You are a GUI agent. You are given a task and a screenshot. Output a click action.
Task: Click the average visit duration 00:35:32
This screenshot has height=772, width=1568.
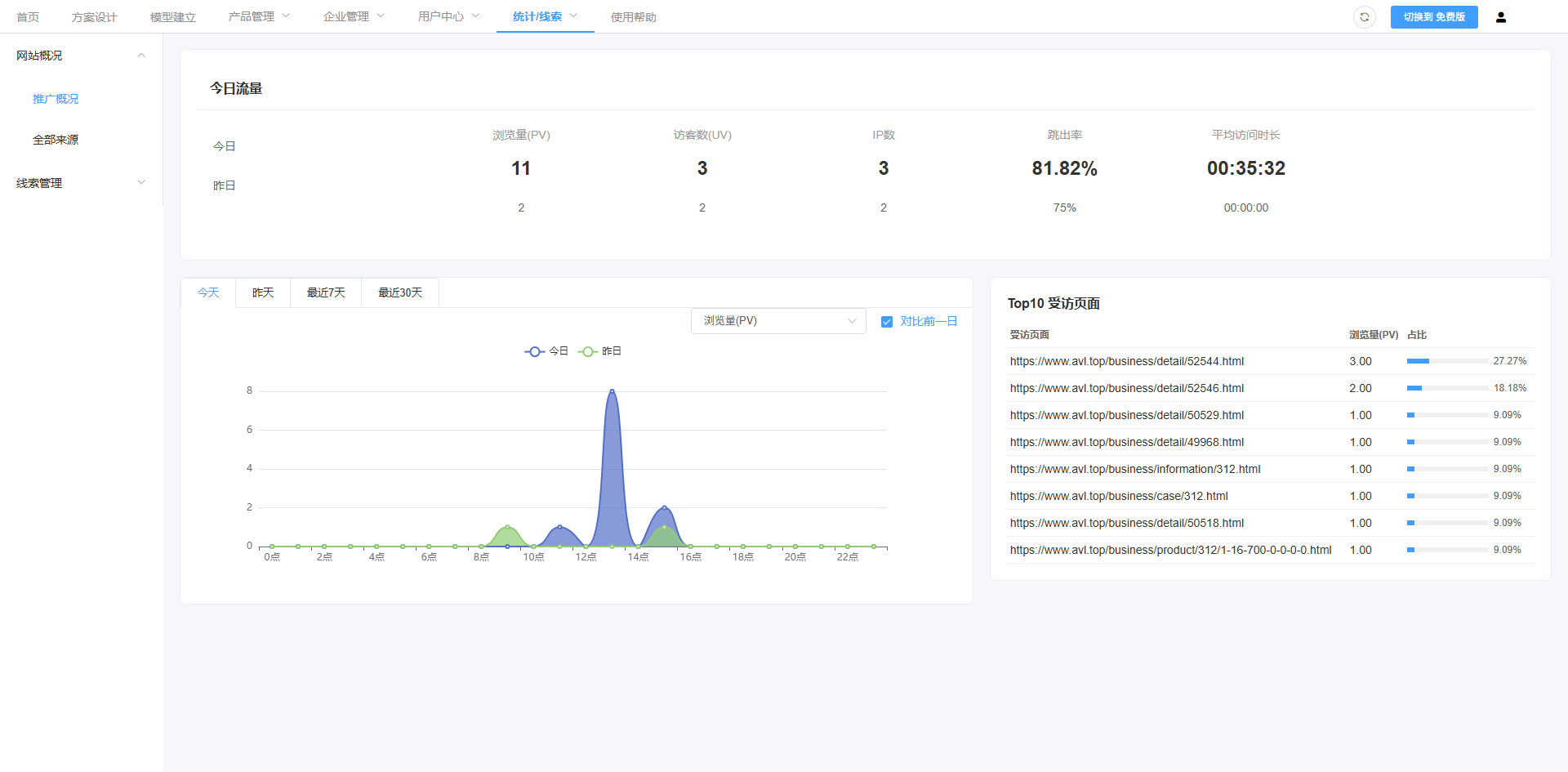(1246, 168)
